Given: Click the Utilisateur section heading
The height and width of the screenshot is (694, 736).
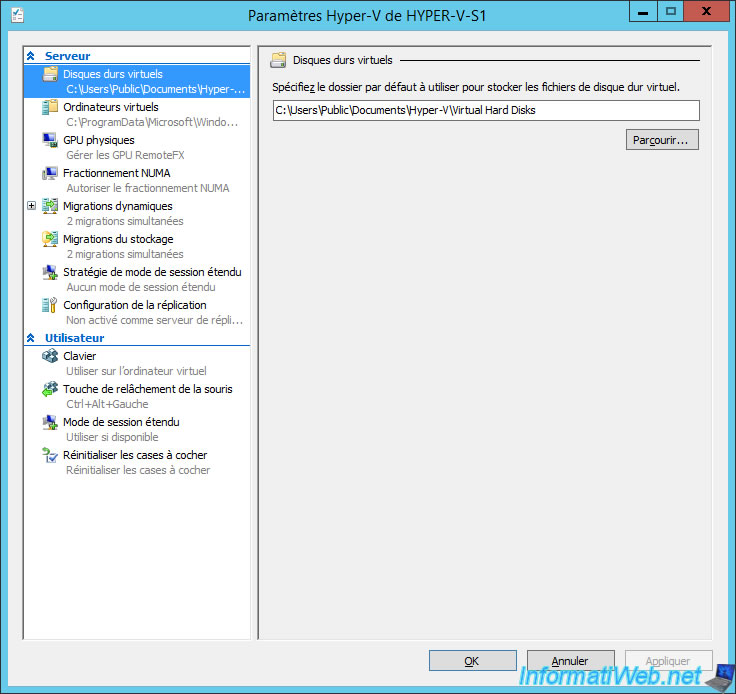Looking at the screenshot, I should 74,338.
